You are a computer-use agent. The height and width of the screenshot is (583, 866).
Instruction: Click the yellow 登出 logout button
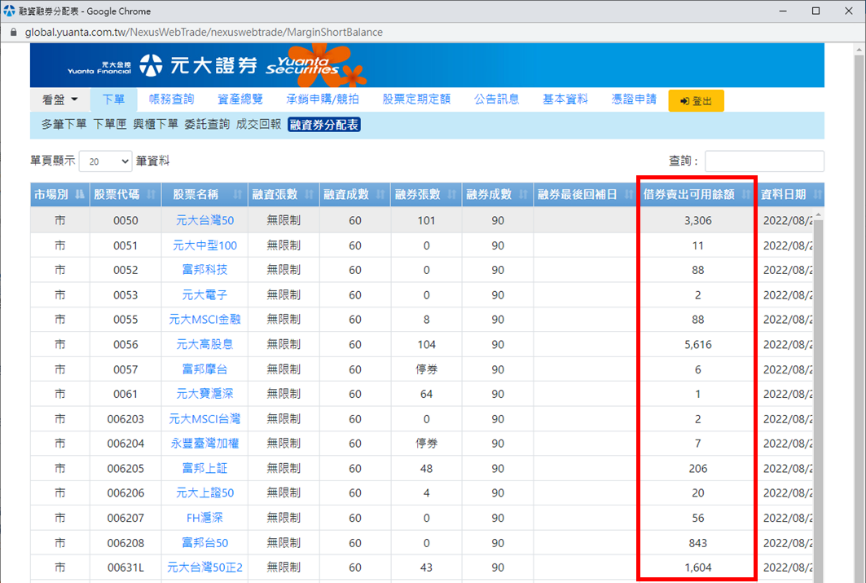coord(696,101)
